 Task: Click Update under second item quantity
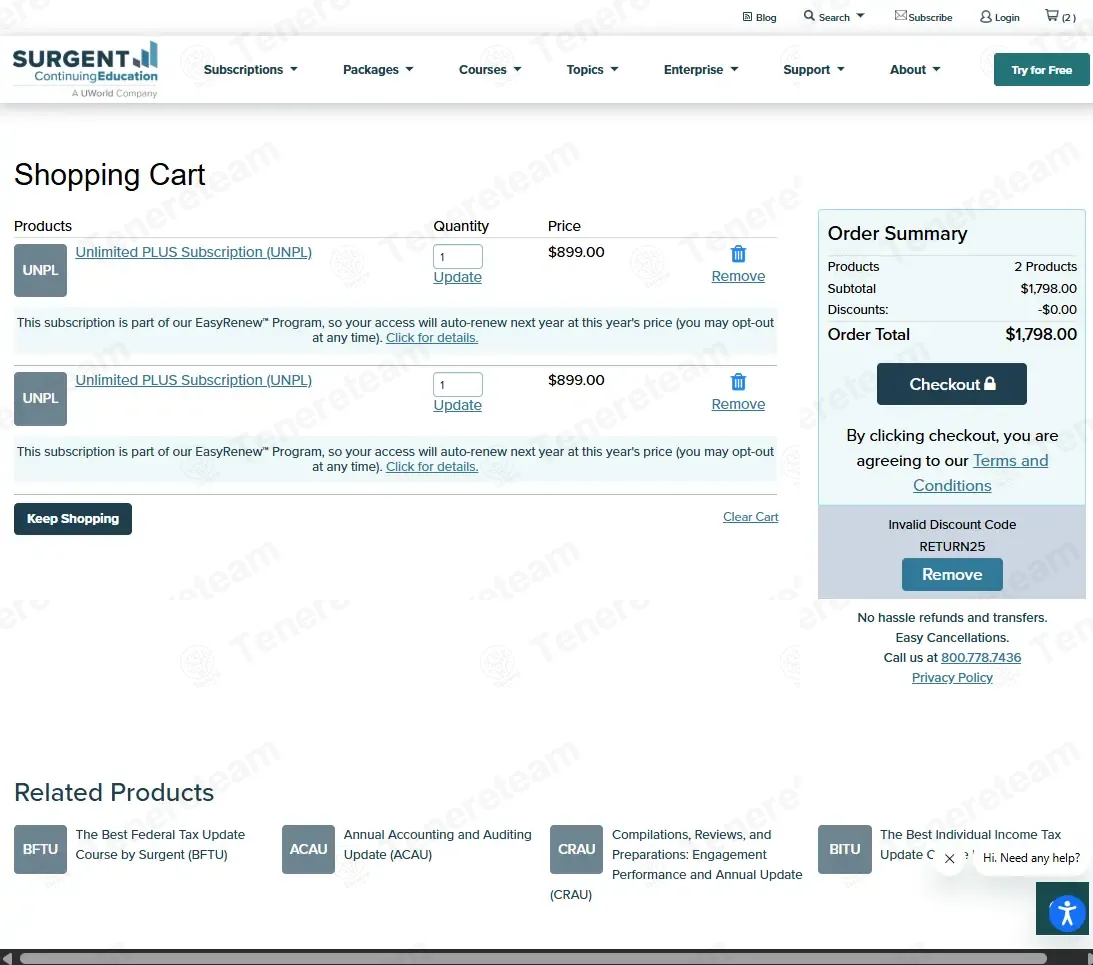457,405
